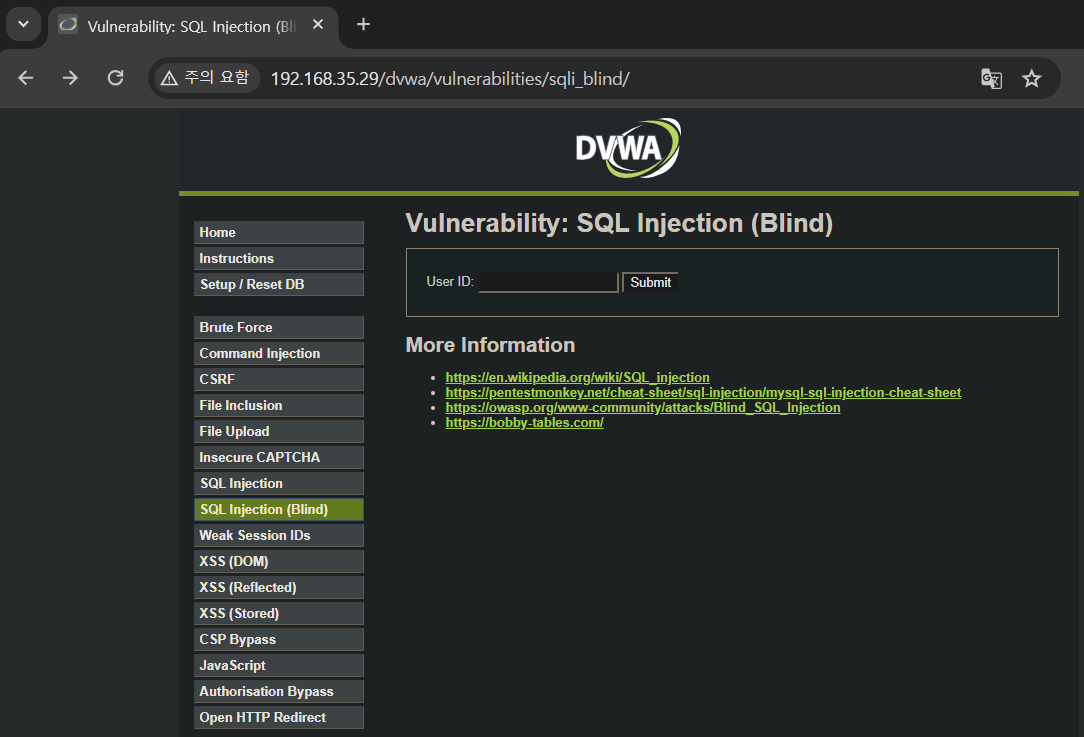Click the page tab favicon

click(68, 26)
